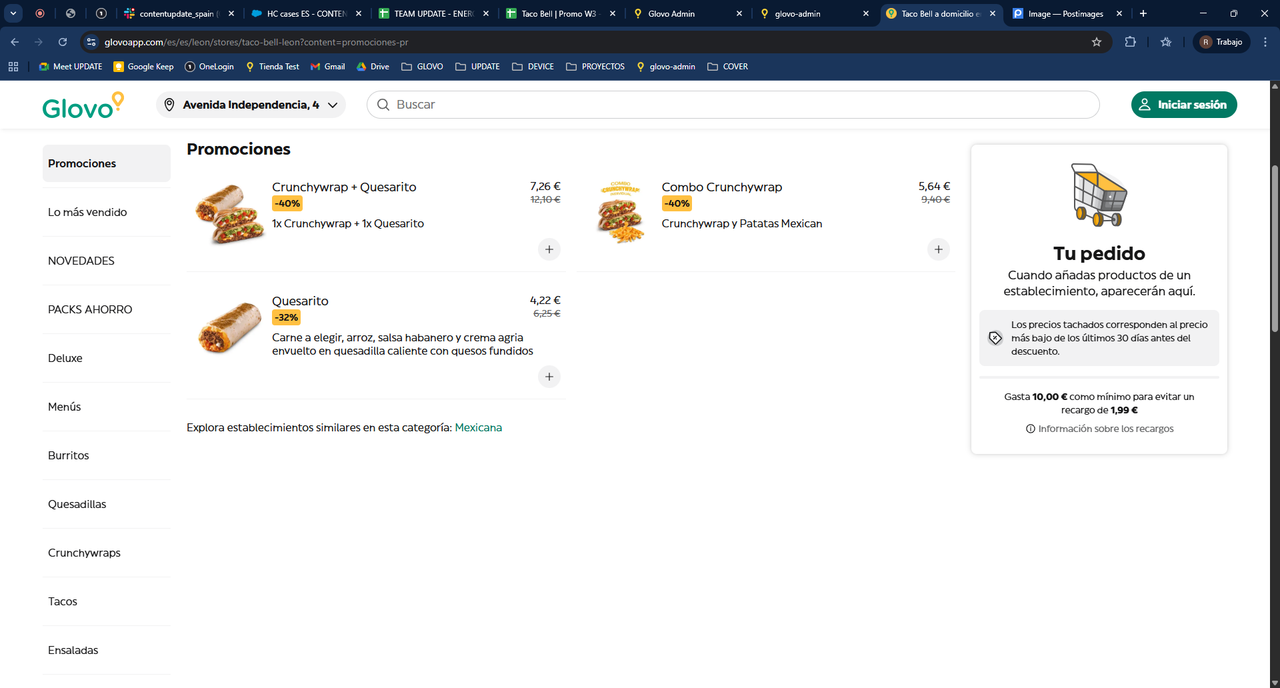Viewport: 1280px width, 688px height.
Task: Add Combo Crunchywrap with plus icon
Action: [938, 249]
